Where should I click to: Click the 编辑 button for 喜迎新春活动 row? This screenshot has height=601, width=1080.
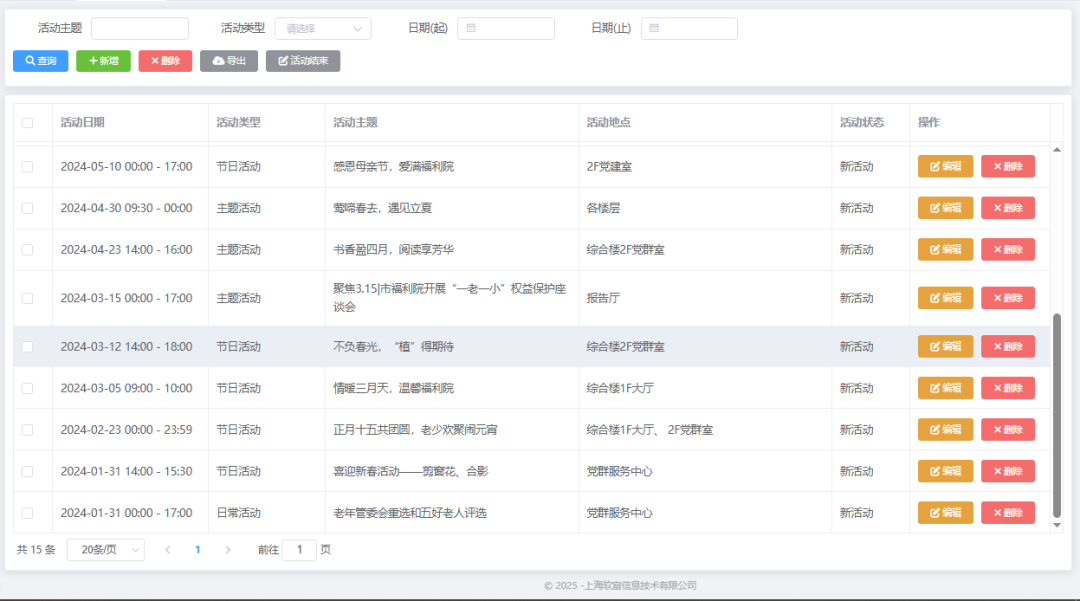[x=944, y=470]
